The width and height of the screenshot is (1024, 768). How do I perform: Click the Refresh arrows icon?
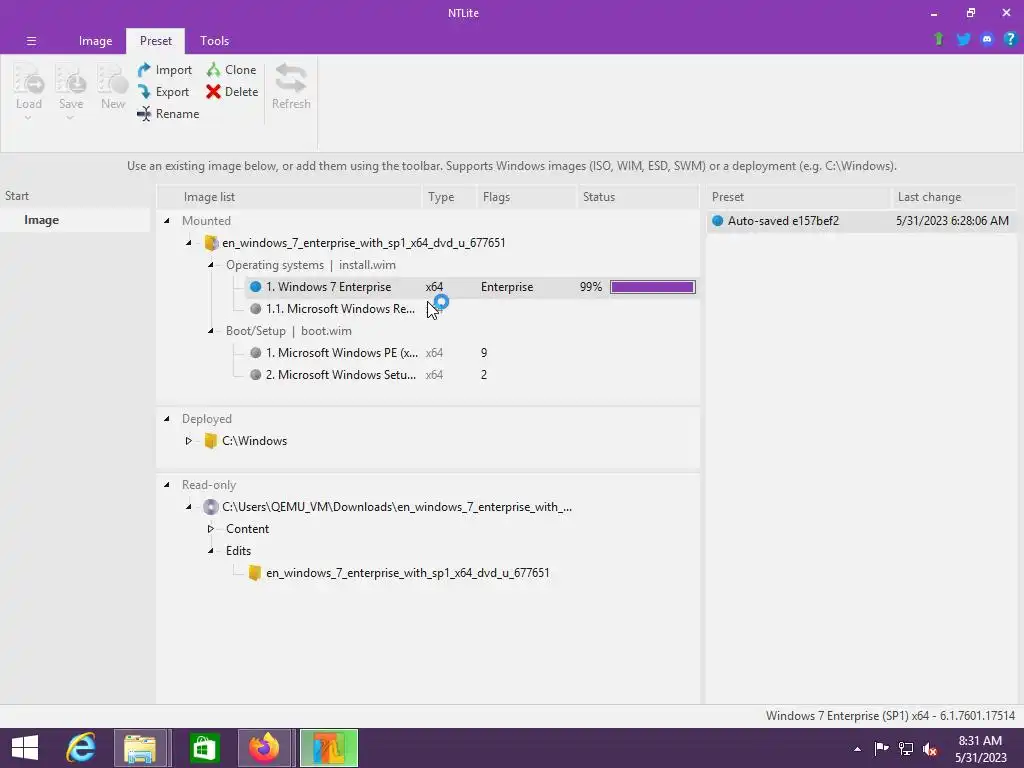point(291,78)
